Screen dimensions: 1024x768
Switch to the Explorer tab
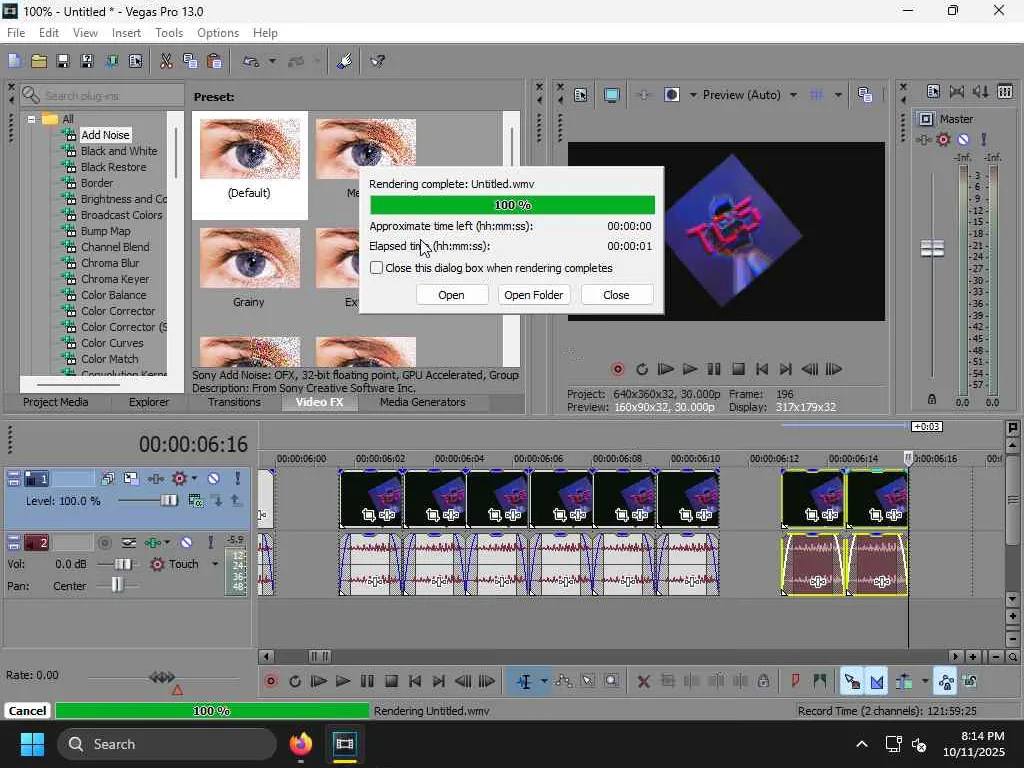149,402
